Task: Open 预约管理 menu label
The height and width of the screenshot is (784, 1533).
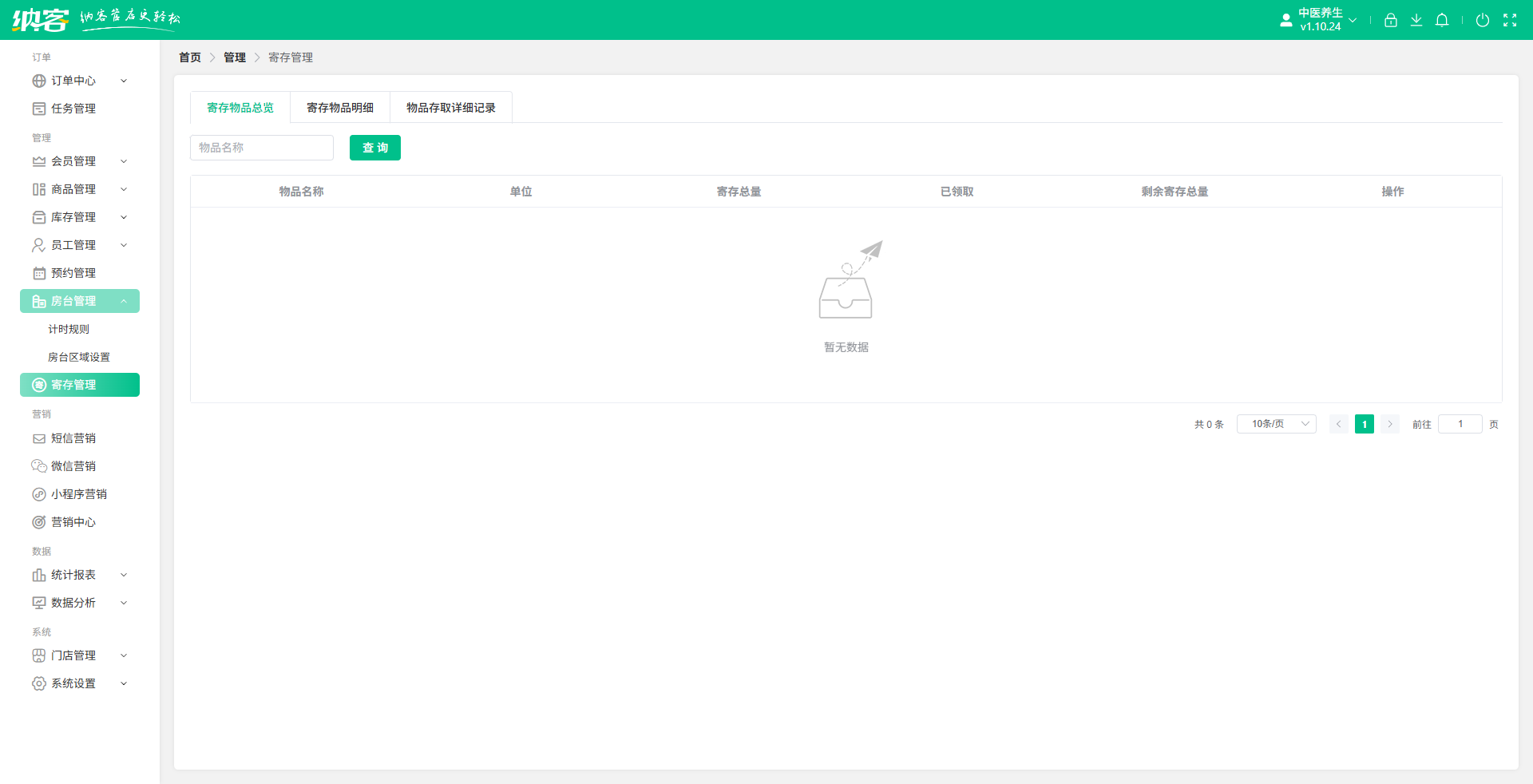Action: coord(73,273)
